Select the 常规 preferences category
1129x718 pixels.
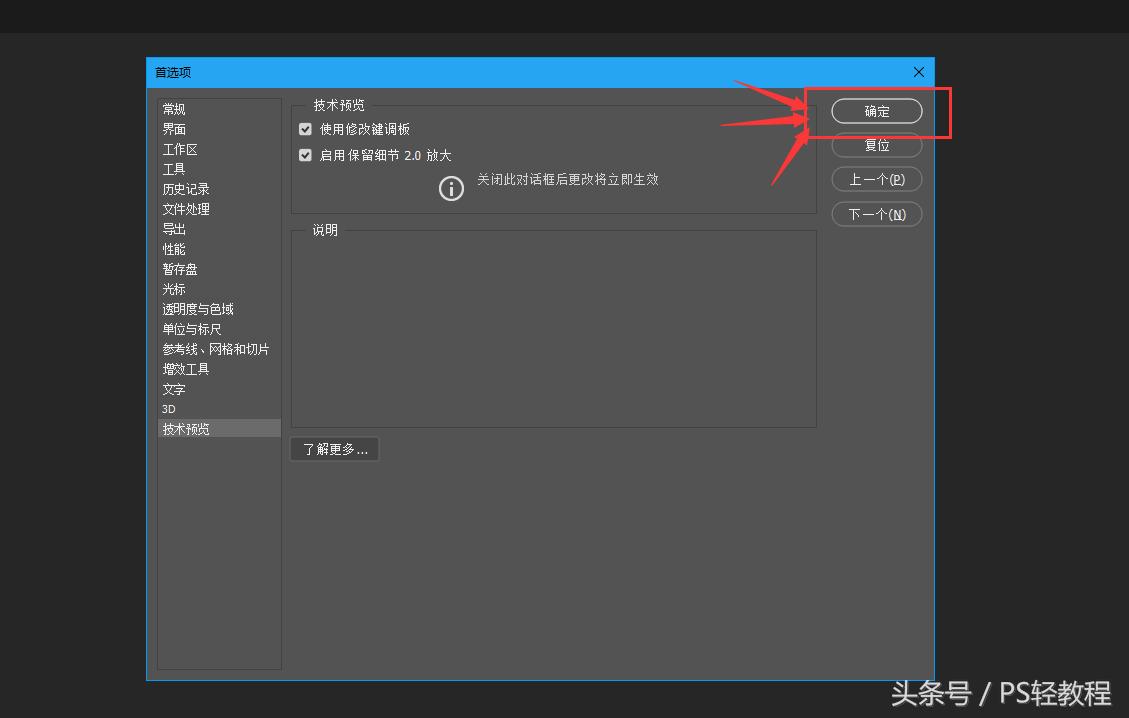173,108
